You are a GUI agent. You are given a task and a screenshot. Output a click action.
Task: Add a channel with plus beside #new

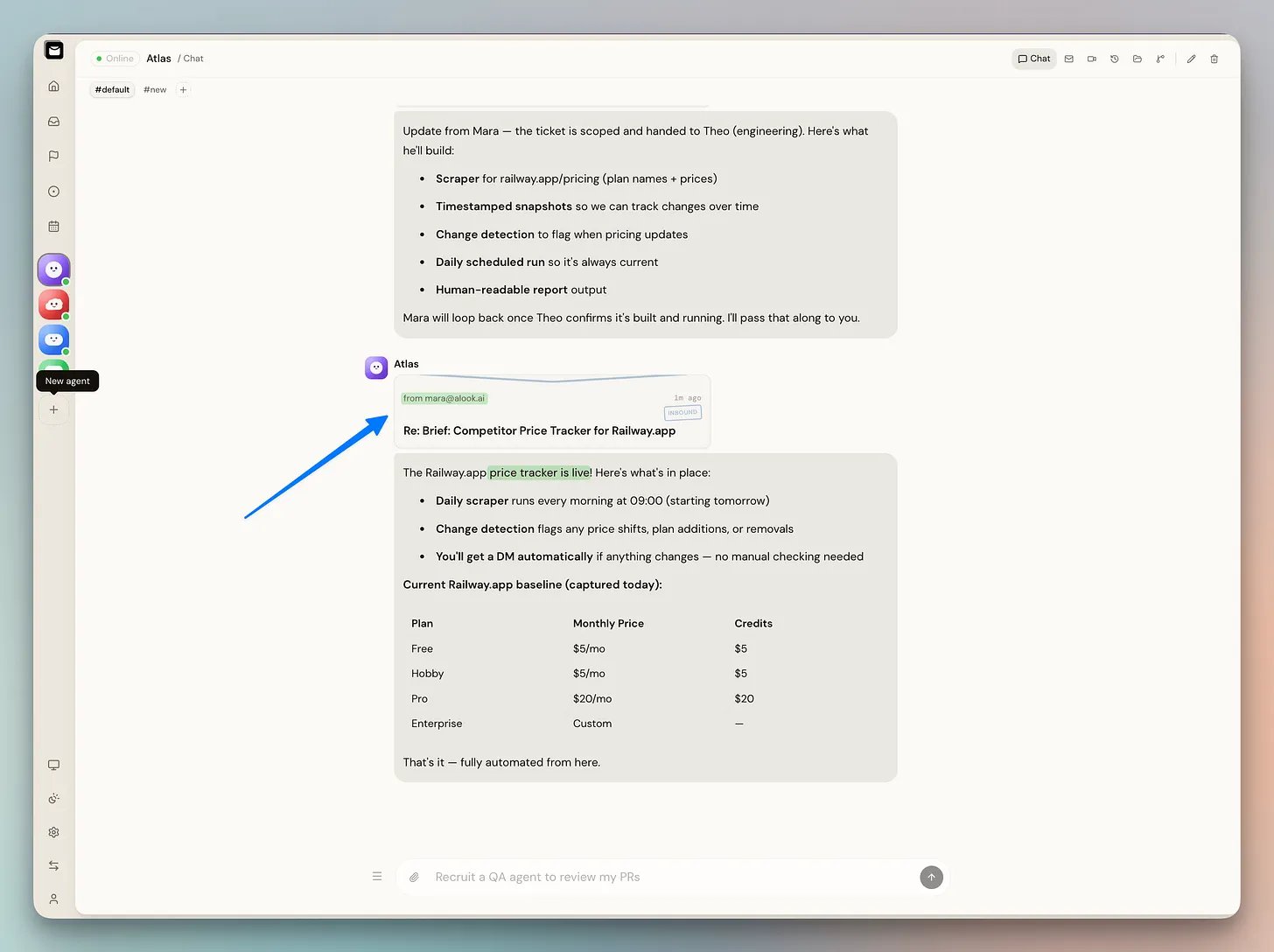183,89
